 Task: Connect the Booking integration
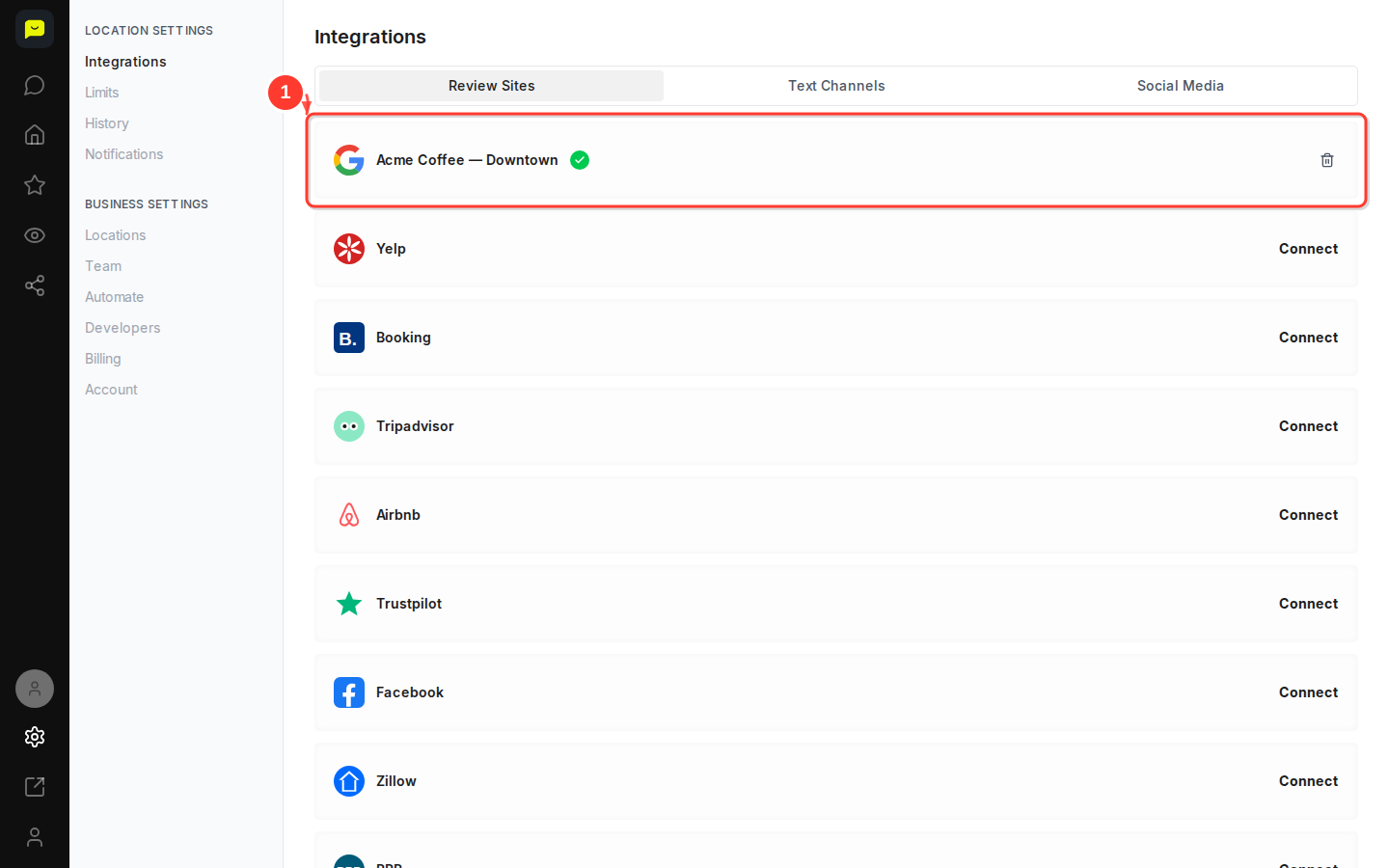1309,338
